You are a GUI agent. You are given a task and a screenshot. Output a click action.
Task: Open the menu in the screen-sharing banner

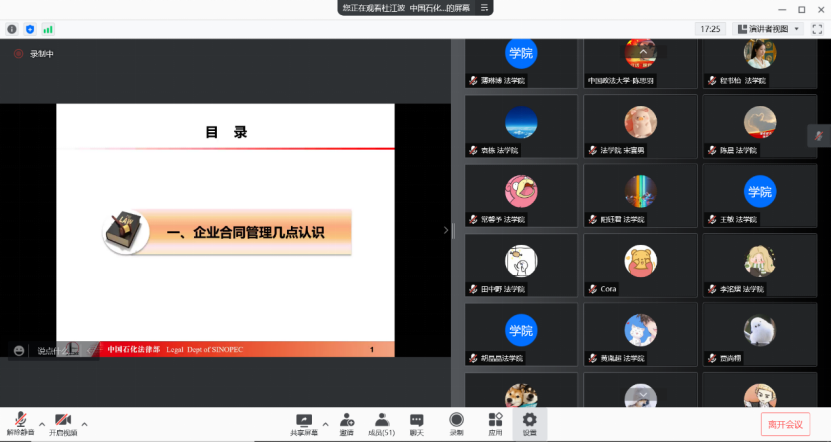[484, 7]
